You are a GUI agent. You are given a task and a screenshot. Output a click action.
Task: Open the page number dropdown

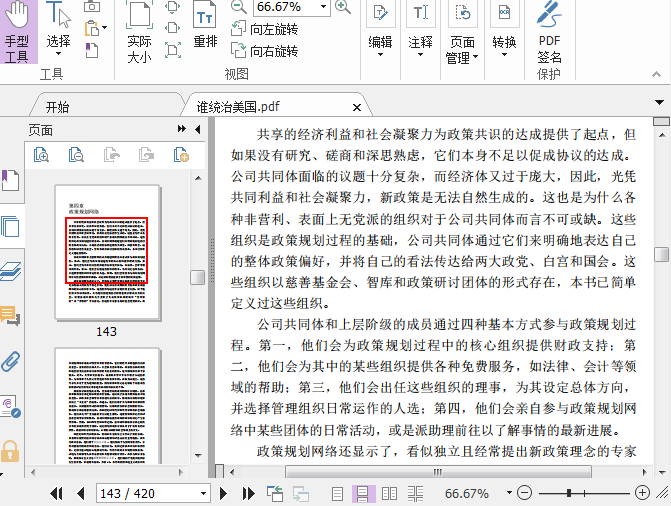point(204,494)
